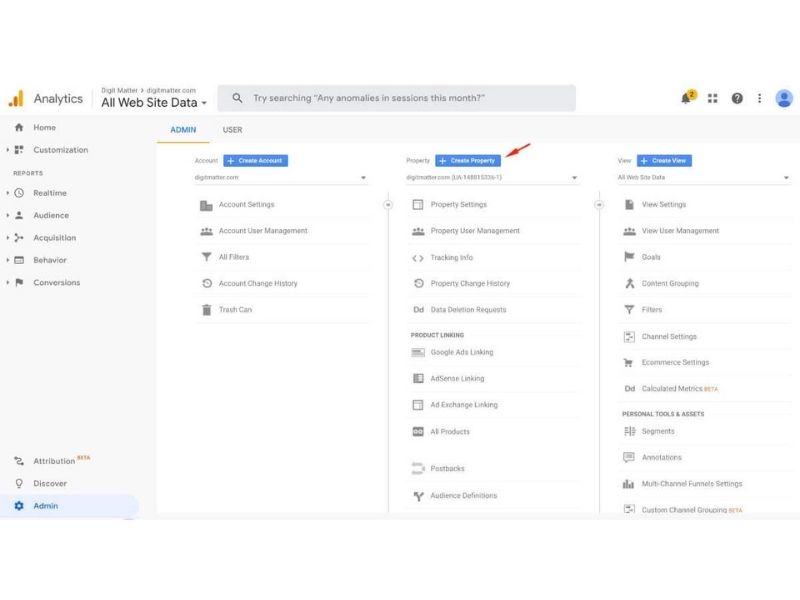
Task: Click the Admin gear icon
Action: coord(19,506)
